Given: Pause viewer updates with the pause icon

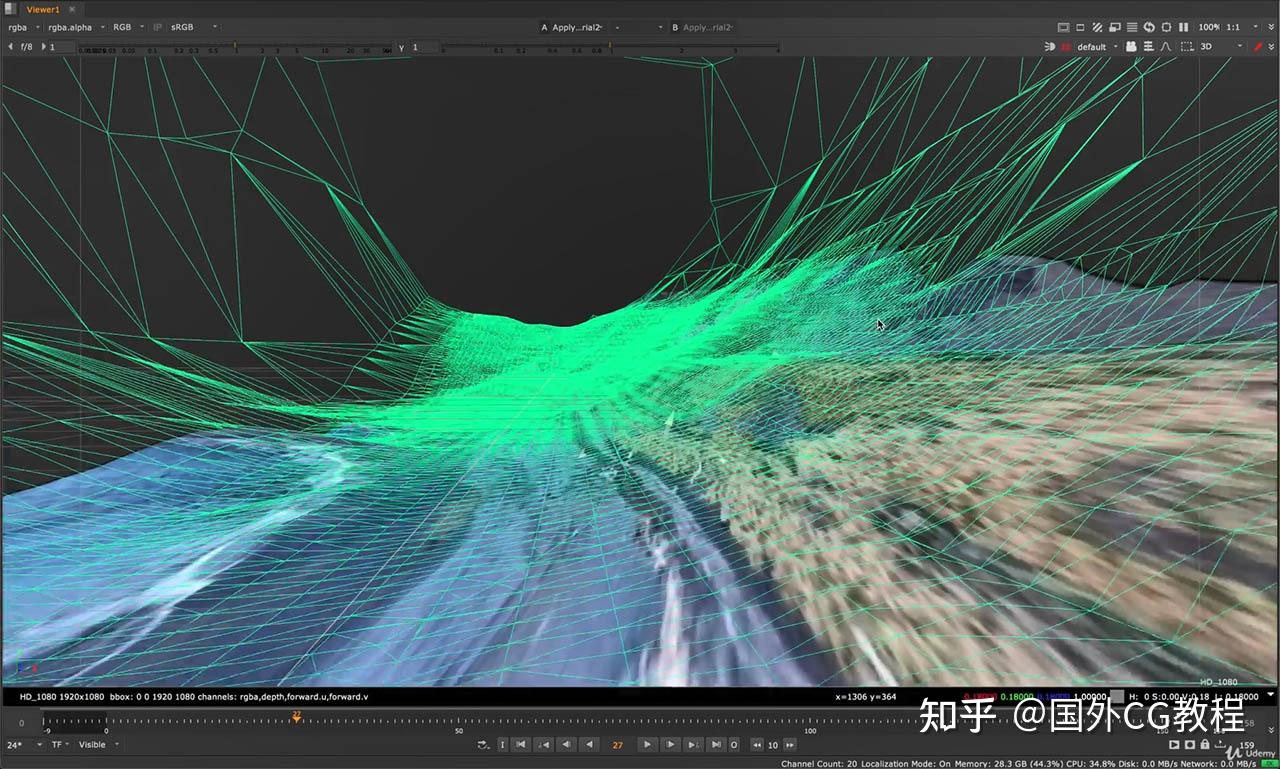Looking at the screenshot, I should pos(1184,27).
